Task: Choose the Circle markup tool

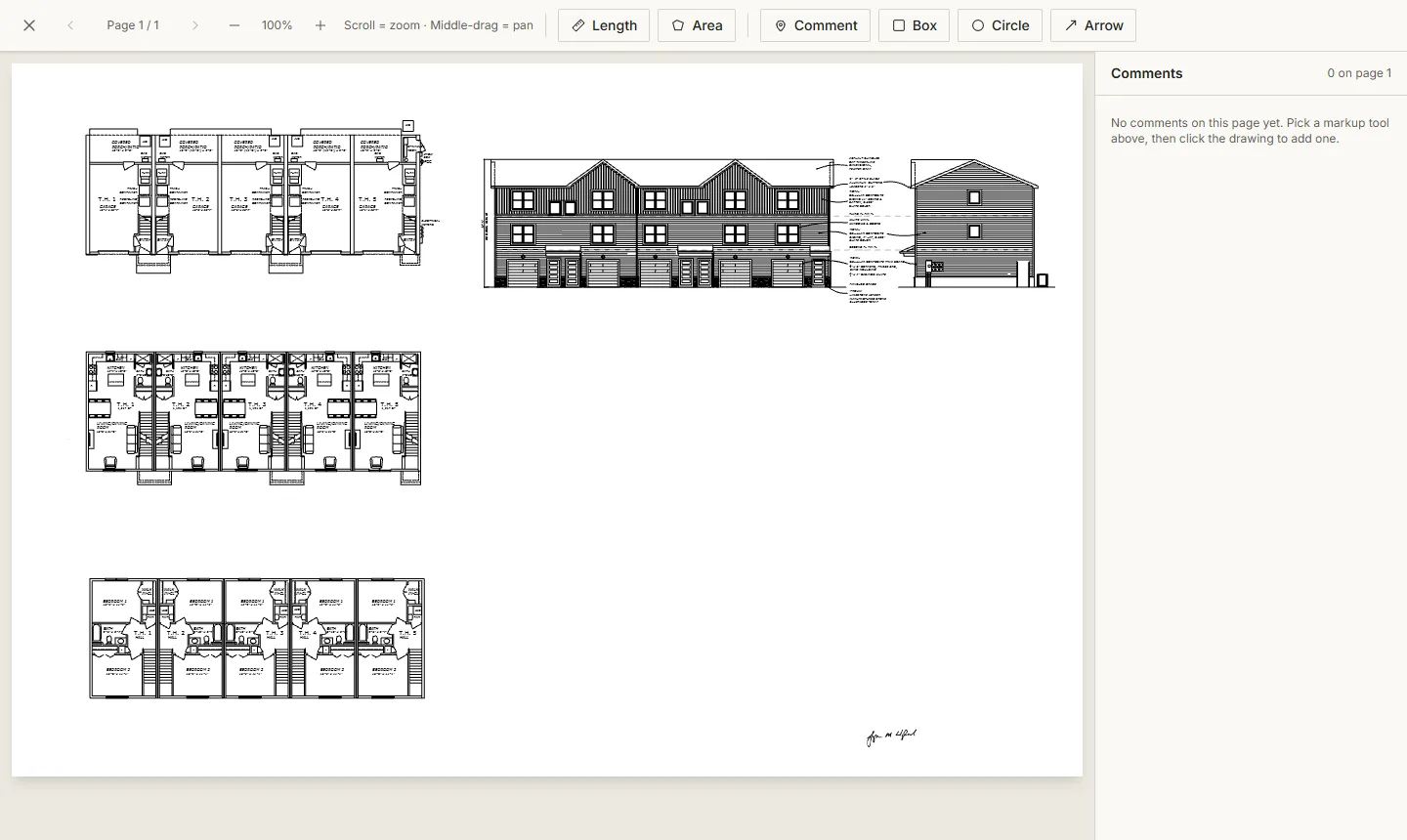Action: [x=1001, y=25]
